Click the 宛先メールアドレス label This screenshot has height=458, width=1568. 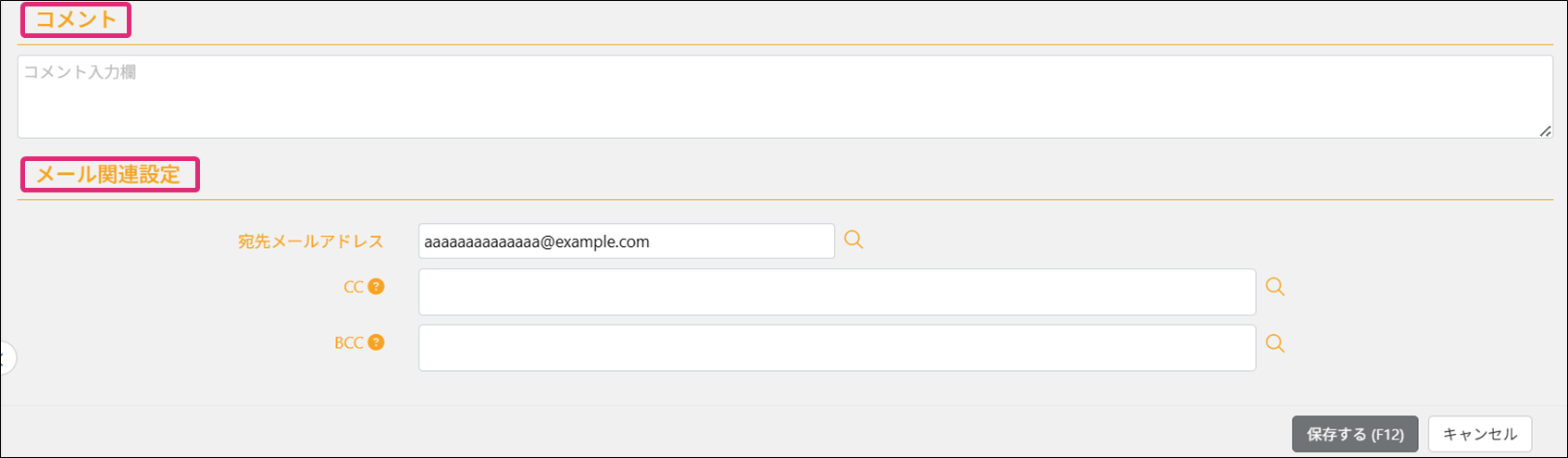tap(310, 241)
